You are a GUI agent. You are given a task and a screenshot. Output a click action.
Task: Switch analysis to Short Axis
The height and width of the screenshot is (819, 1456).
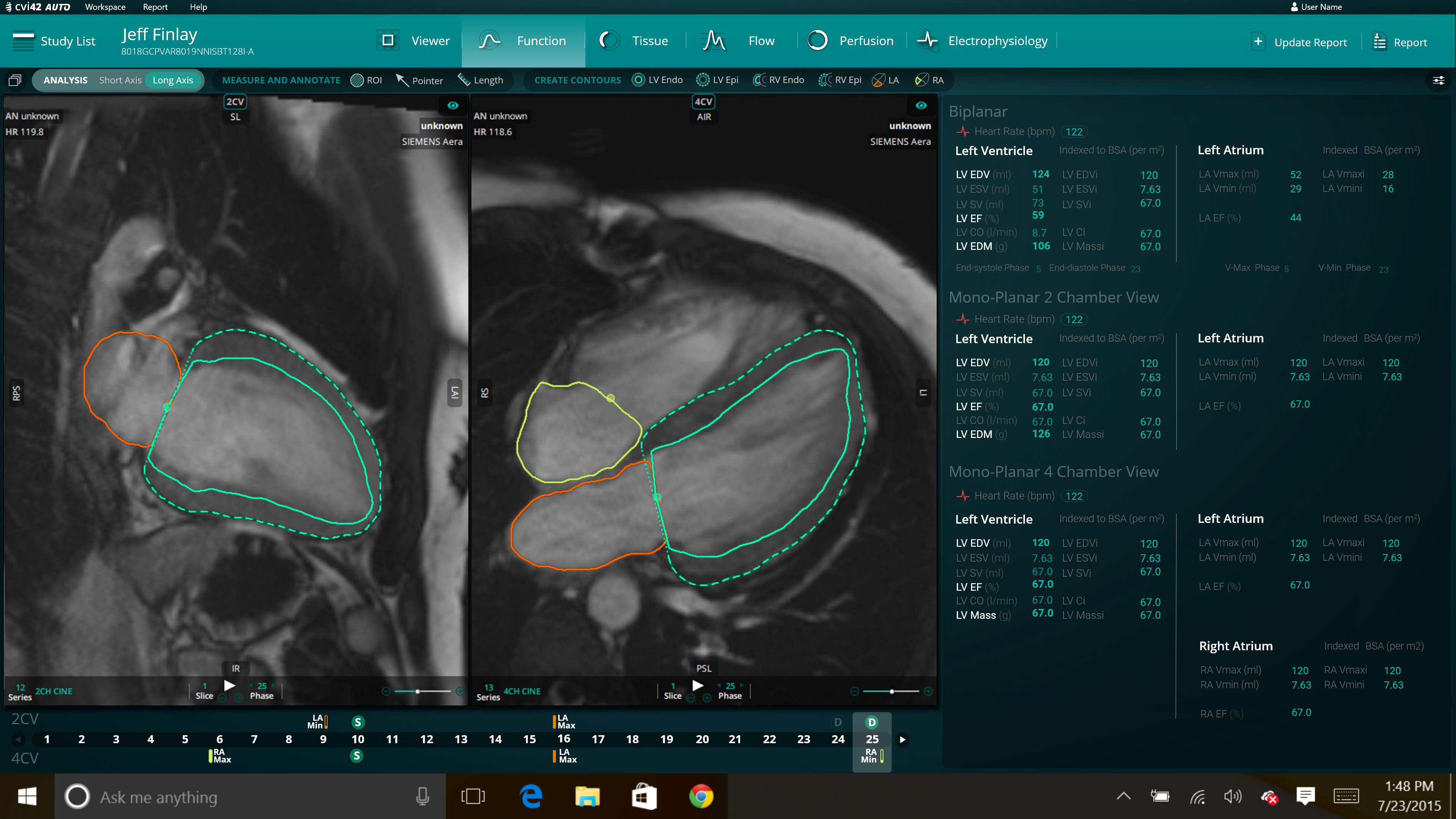pyautogui.click(x=120, y=80)
